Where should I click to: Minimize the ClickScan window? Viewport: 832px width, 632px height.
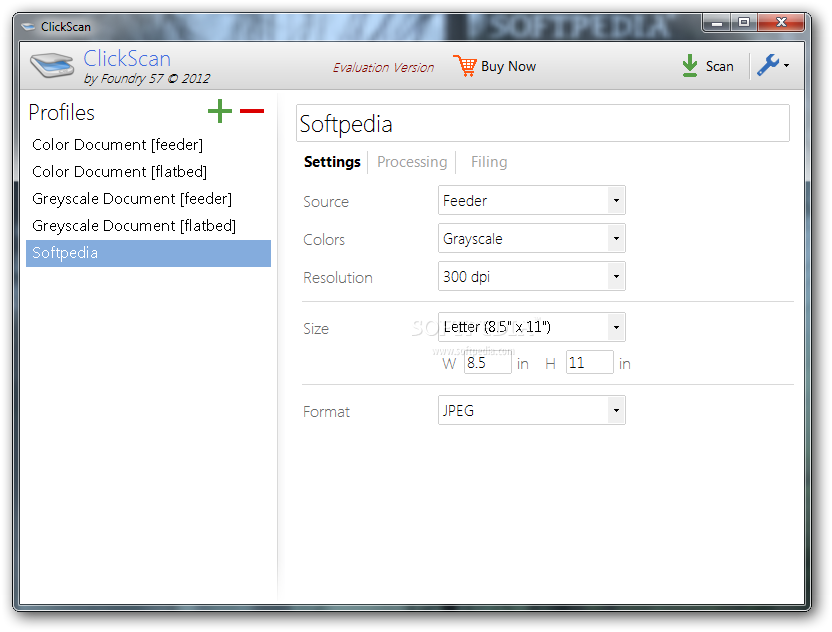click(717, 23)
